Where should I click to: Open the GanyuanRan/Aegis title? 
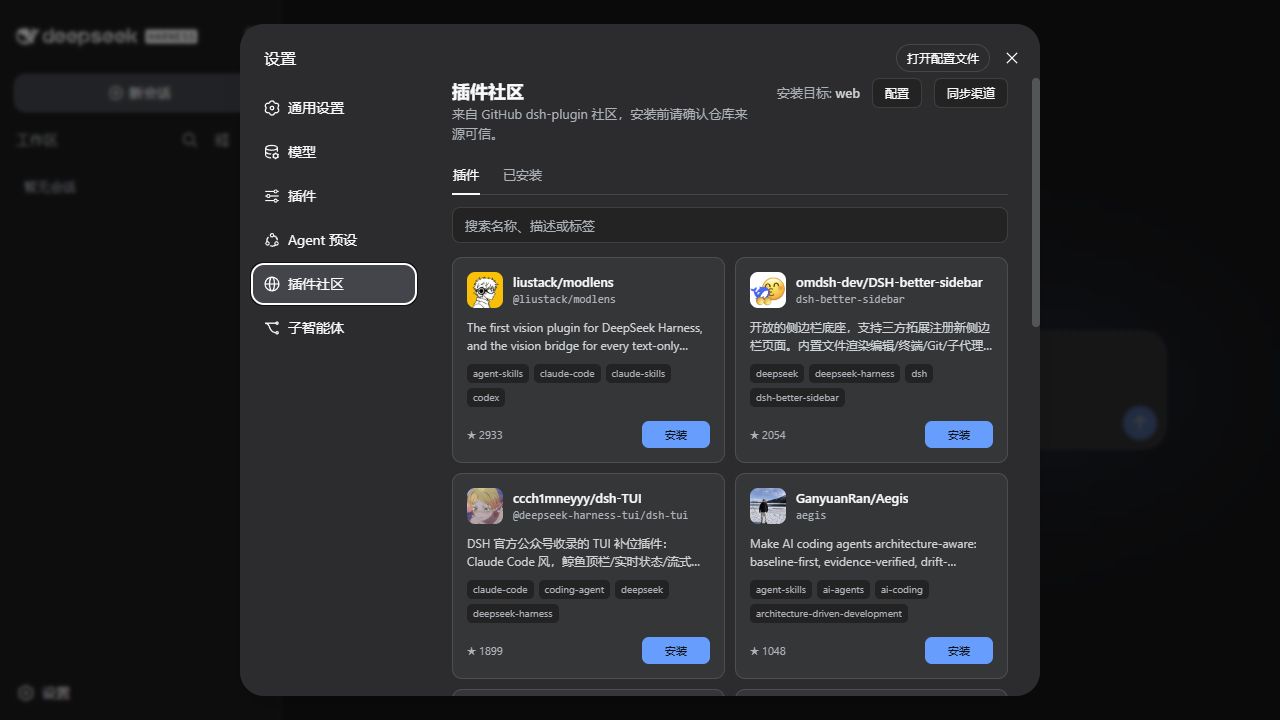coord(852,498)
